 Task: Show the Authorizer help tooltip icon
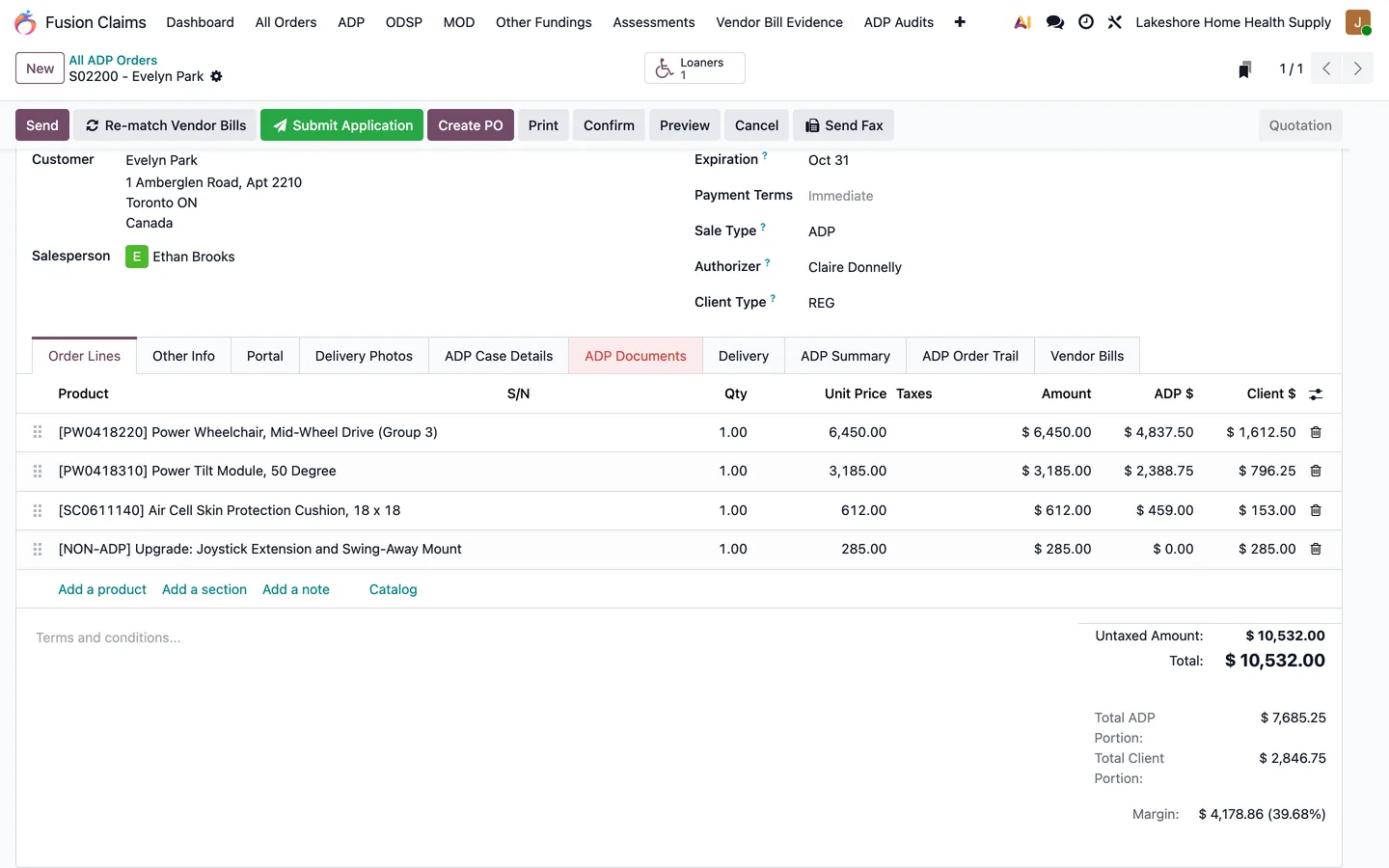(768, 262)
